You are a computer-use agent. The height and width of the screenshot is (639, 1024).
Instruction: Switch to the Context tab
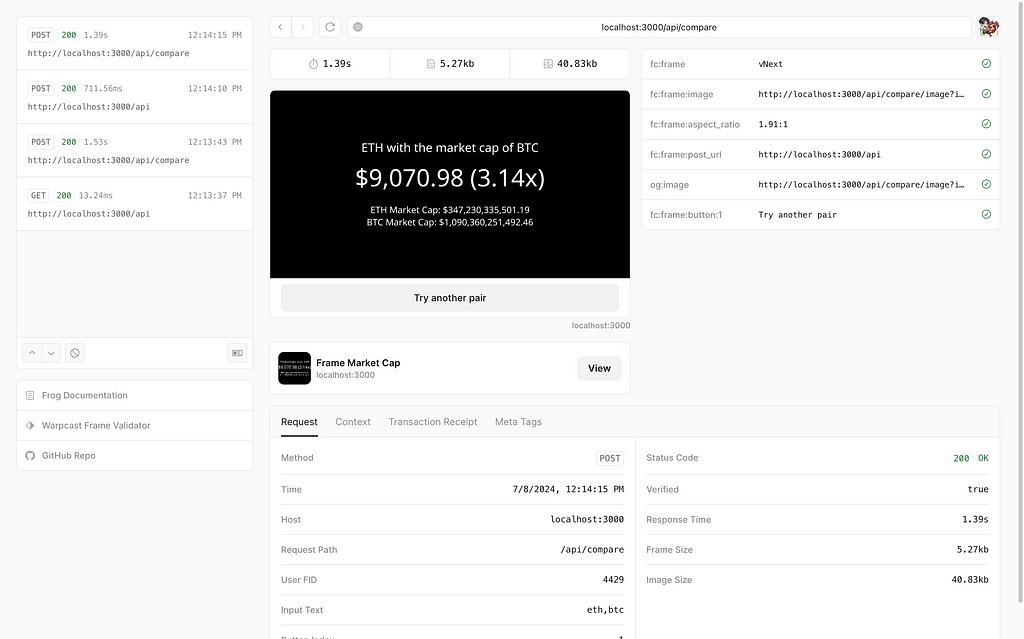[x=353, y=422]
